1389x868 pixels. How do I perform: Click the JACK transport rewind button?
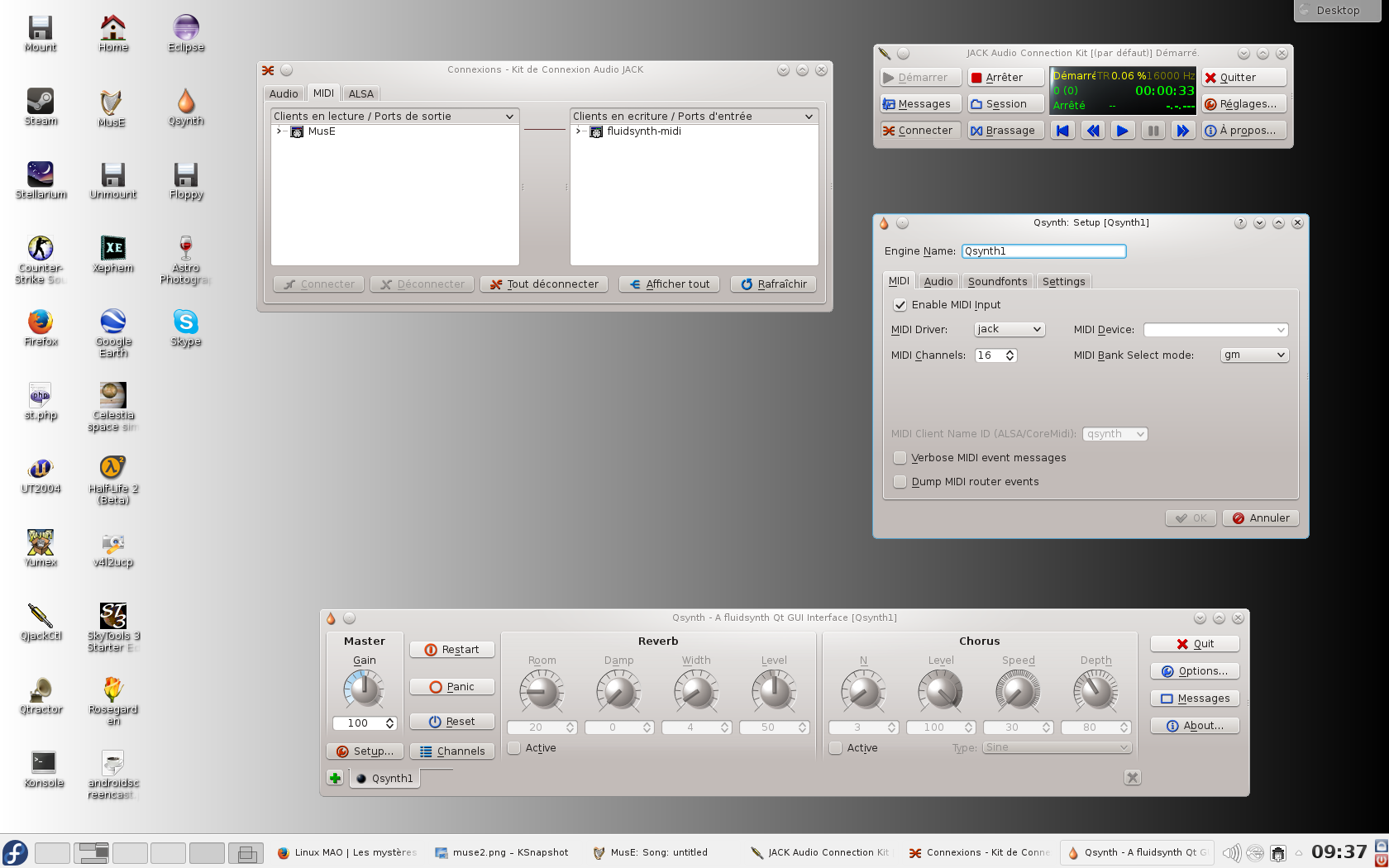pos(1093,130)
